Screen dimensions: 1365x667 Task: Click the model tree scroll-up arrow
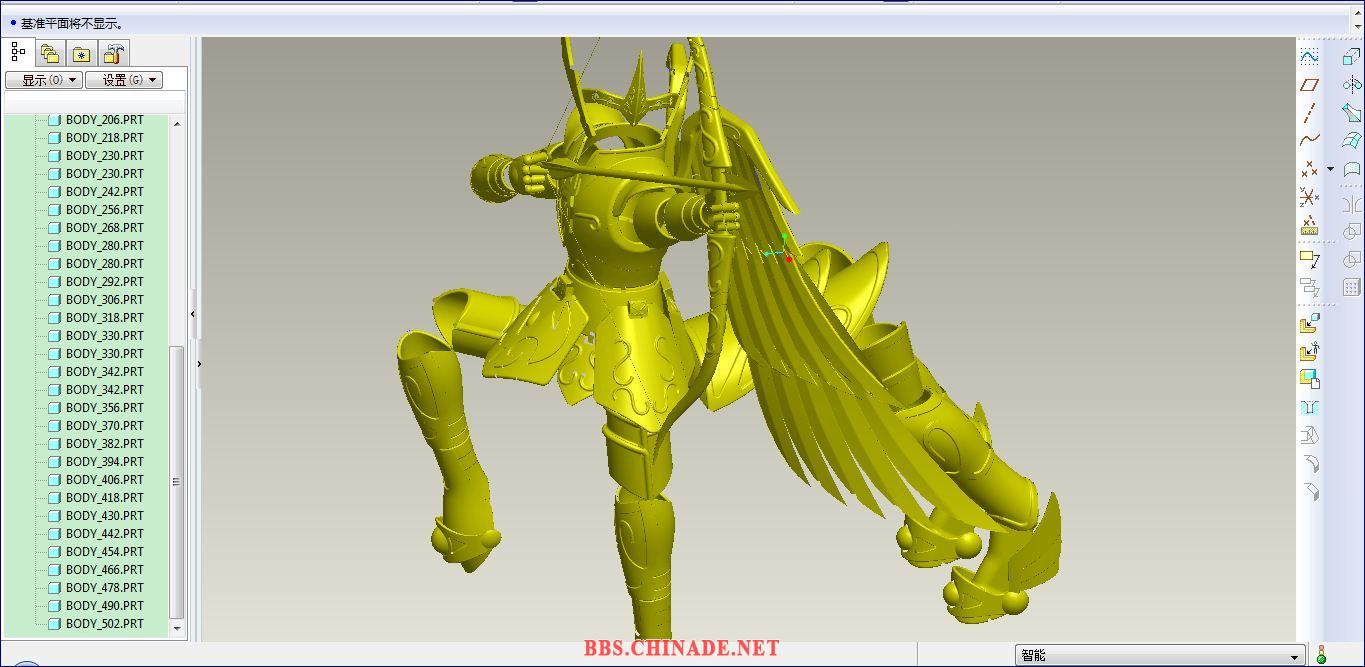pos(177,123)
